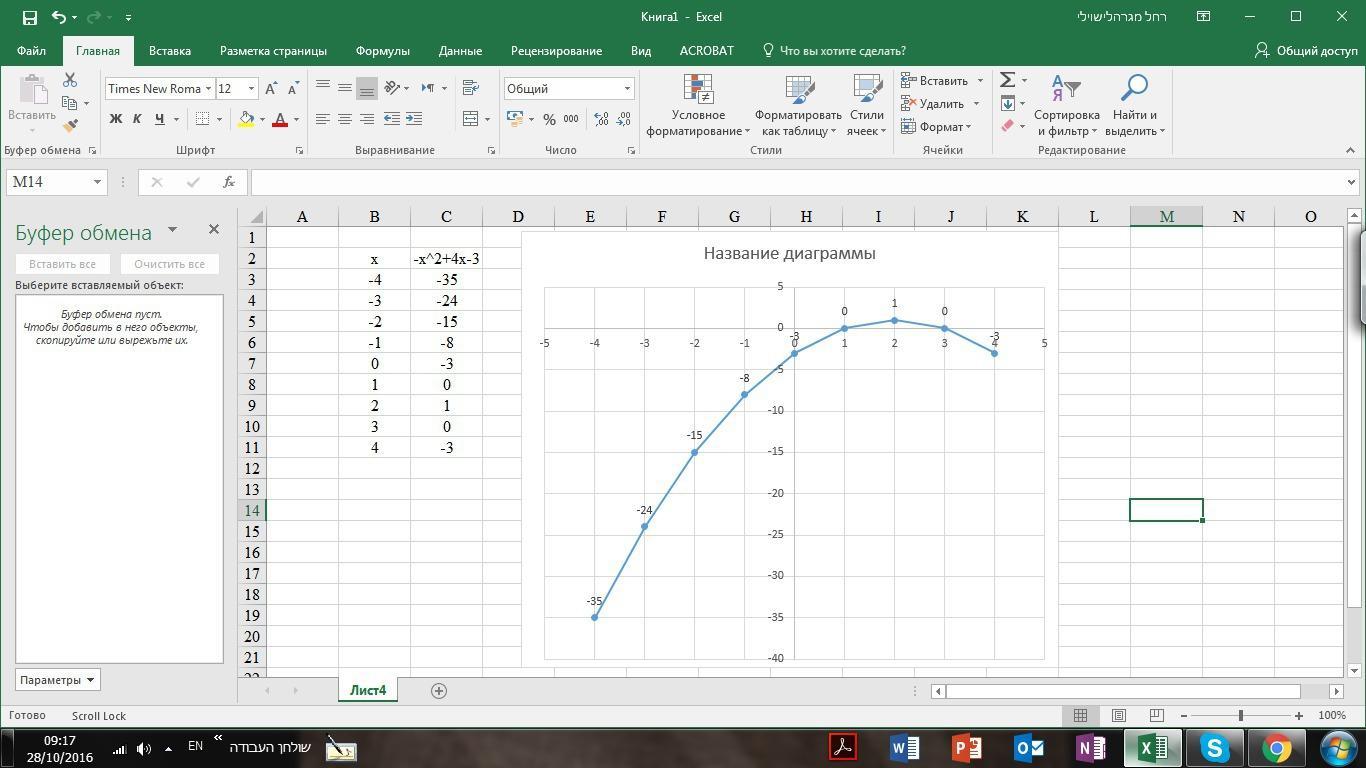Click the Удалить cells button

point(933,104)
